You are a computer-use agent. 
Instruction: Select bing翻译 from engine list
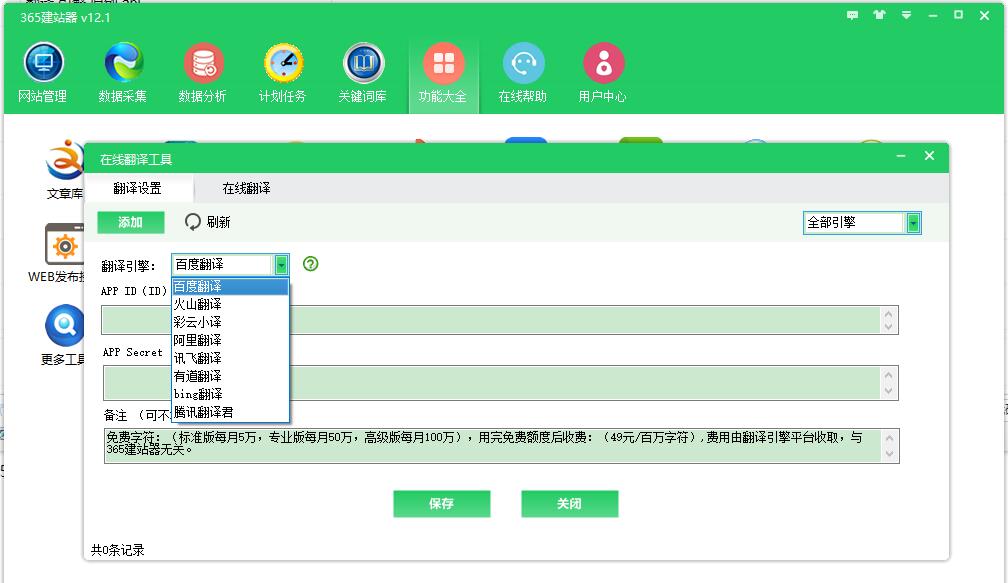click(230, 394)
